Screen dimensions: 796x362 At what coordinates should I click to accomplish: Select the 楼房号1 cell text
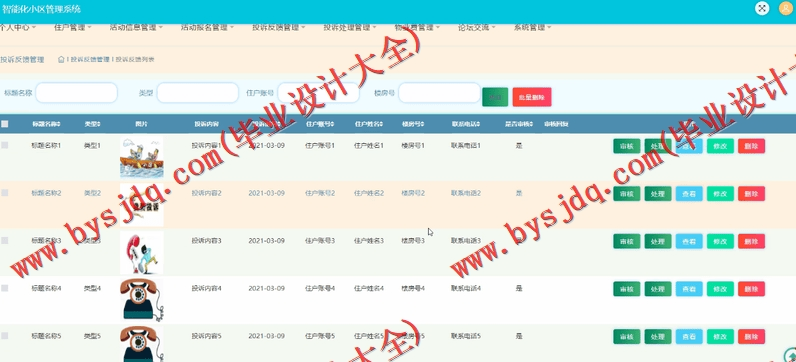(x=413, y=145)
